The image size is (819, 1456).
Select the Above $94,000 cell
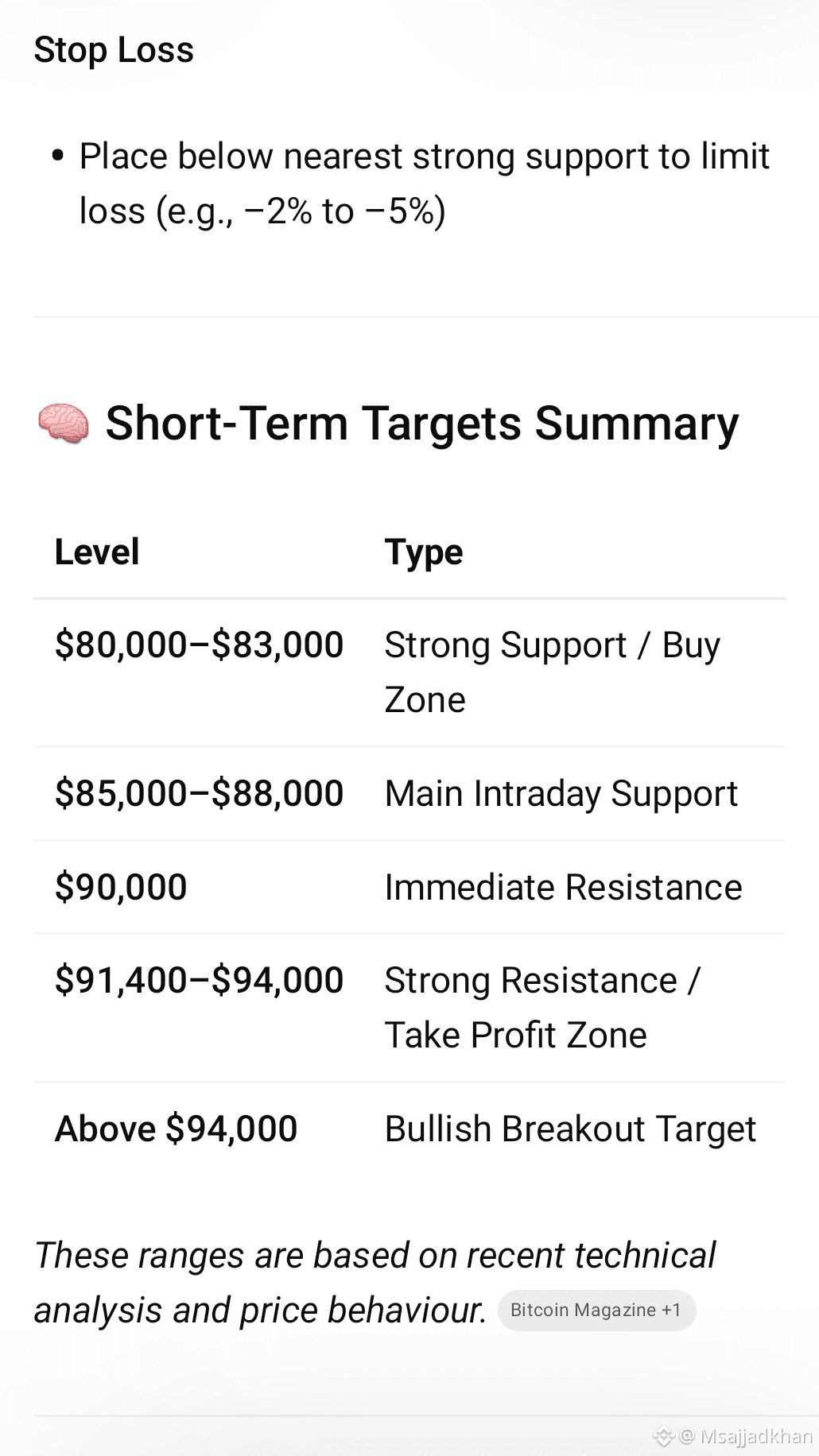point(177,1129)
